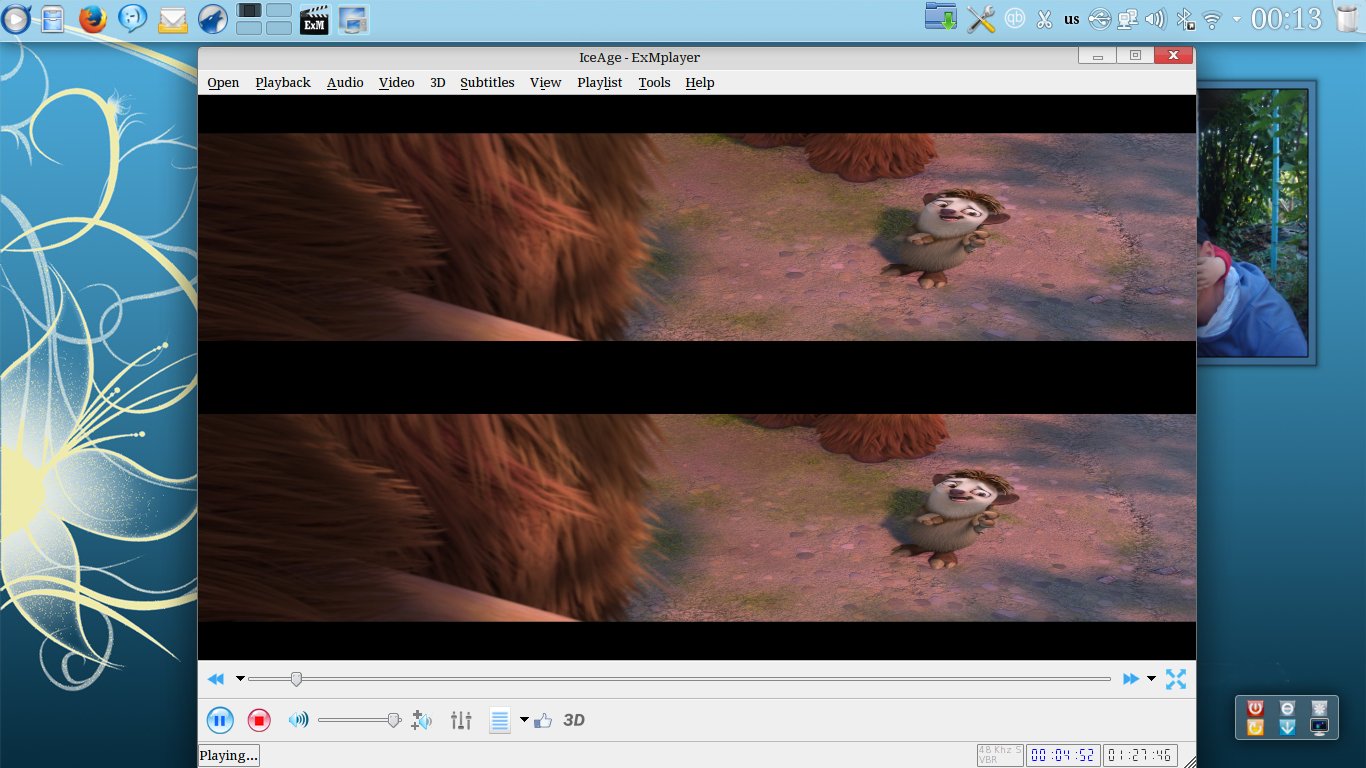The height and width of the screenshot is (768, 1366).
Task: Open the USB device notifier icon
Action: [x=1100, y=19]
